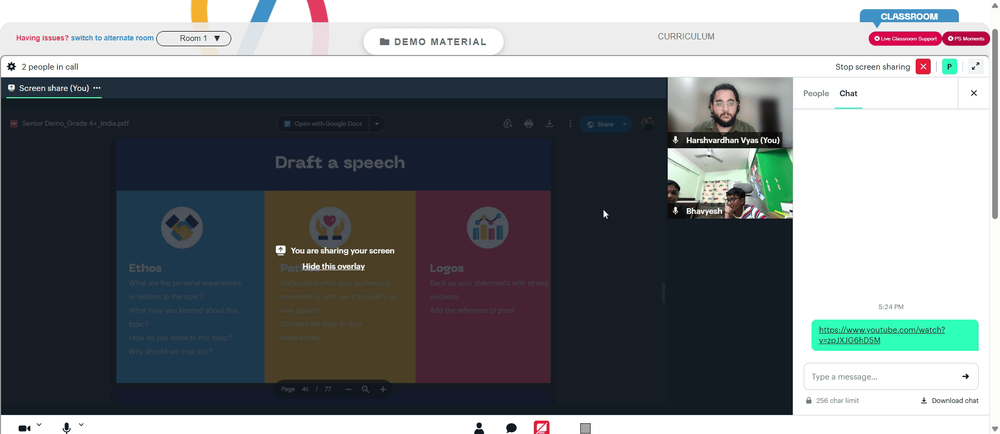
Task: Click gray square icon in bottom bar
Action: pos(585,428)
